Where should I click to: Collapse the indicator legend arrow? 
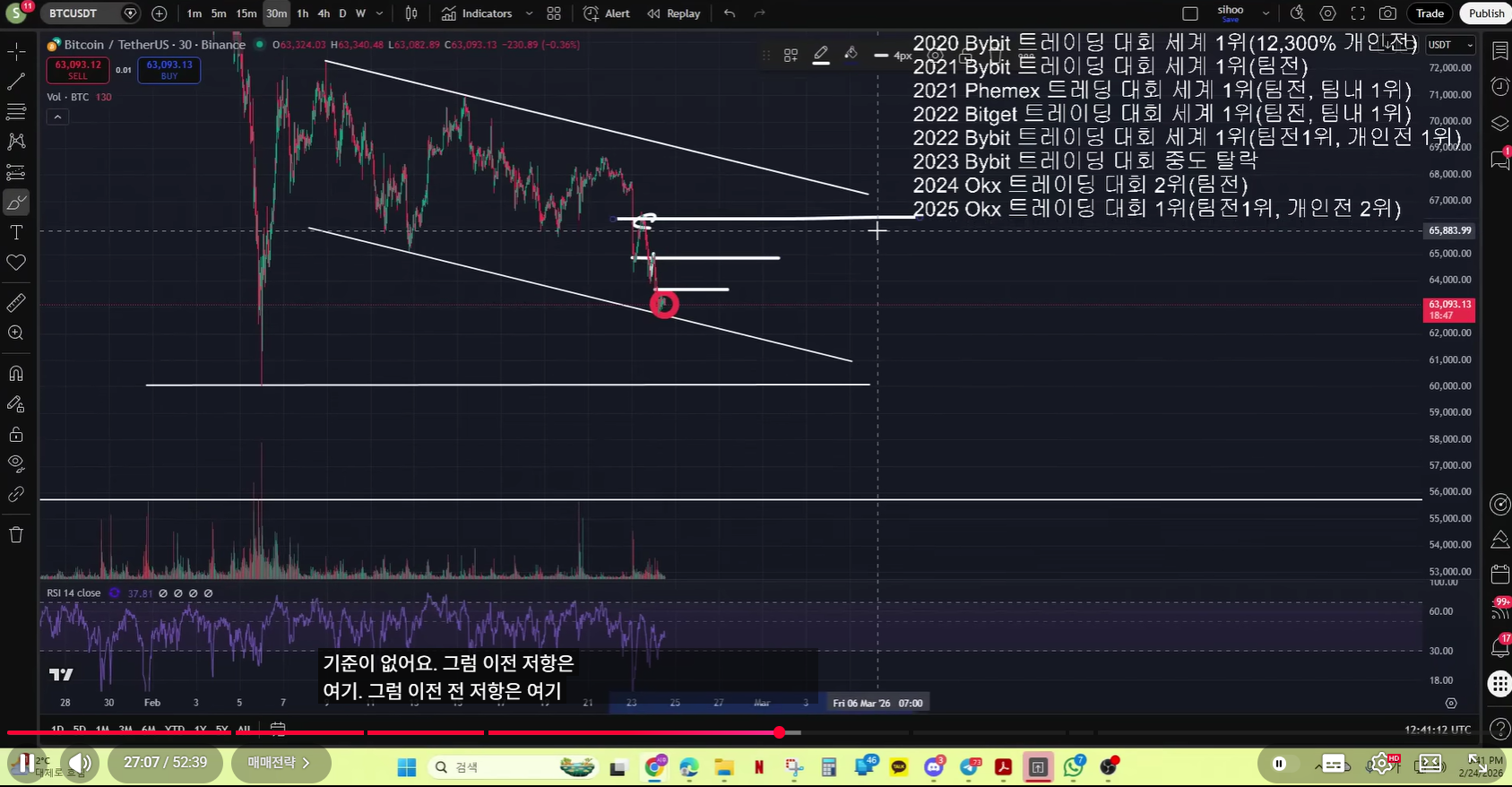click(x=57, y=117)
